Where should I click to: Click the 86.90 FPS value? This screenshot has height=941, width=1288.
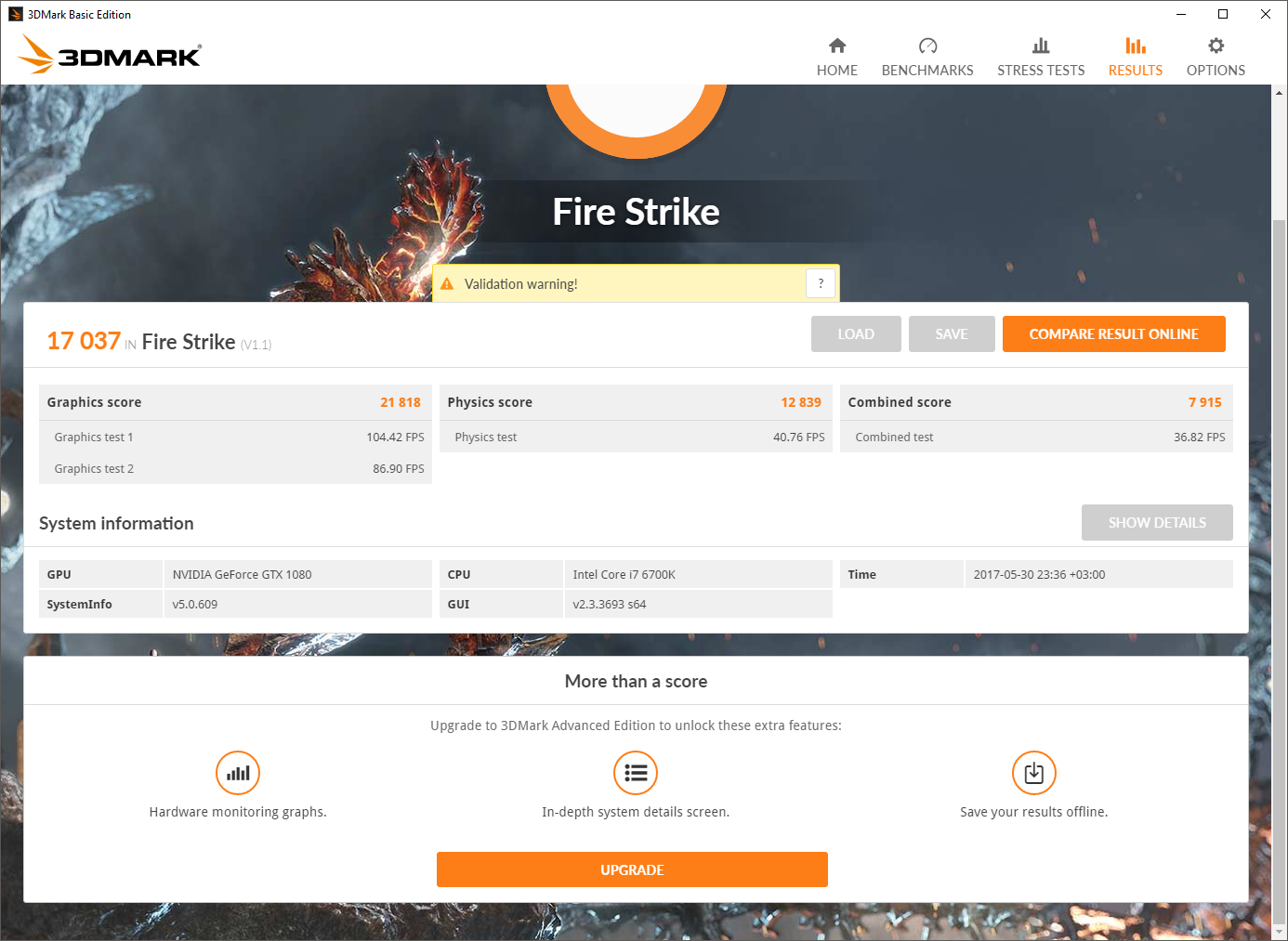[x=399, y=469]
